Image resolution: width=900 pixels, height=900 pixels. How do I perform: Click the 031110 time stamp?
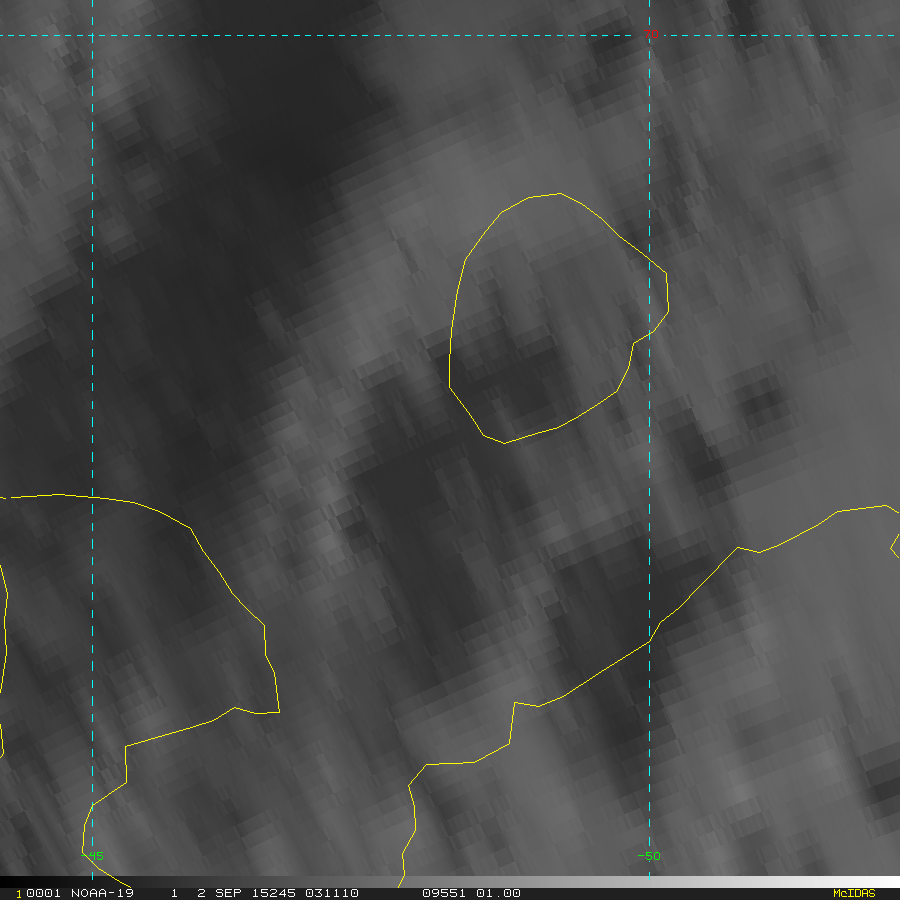[333, 893]
